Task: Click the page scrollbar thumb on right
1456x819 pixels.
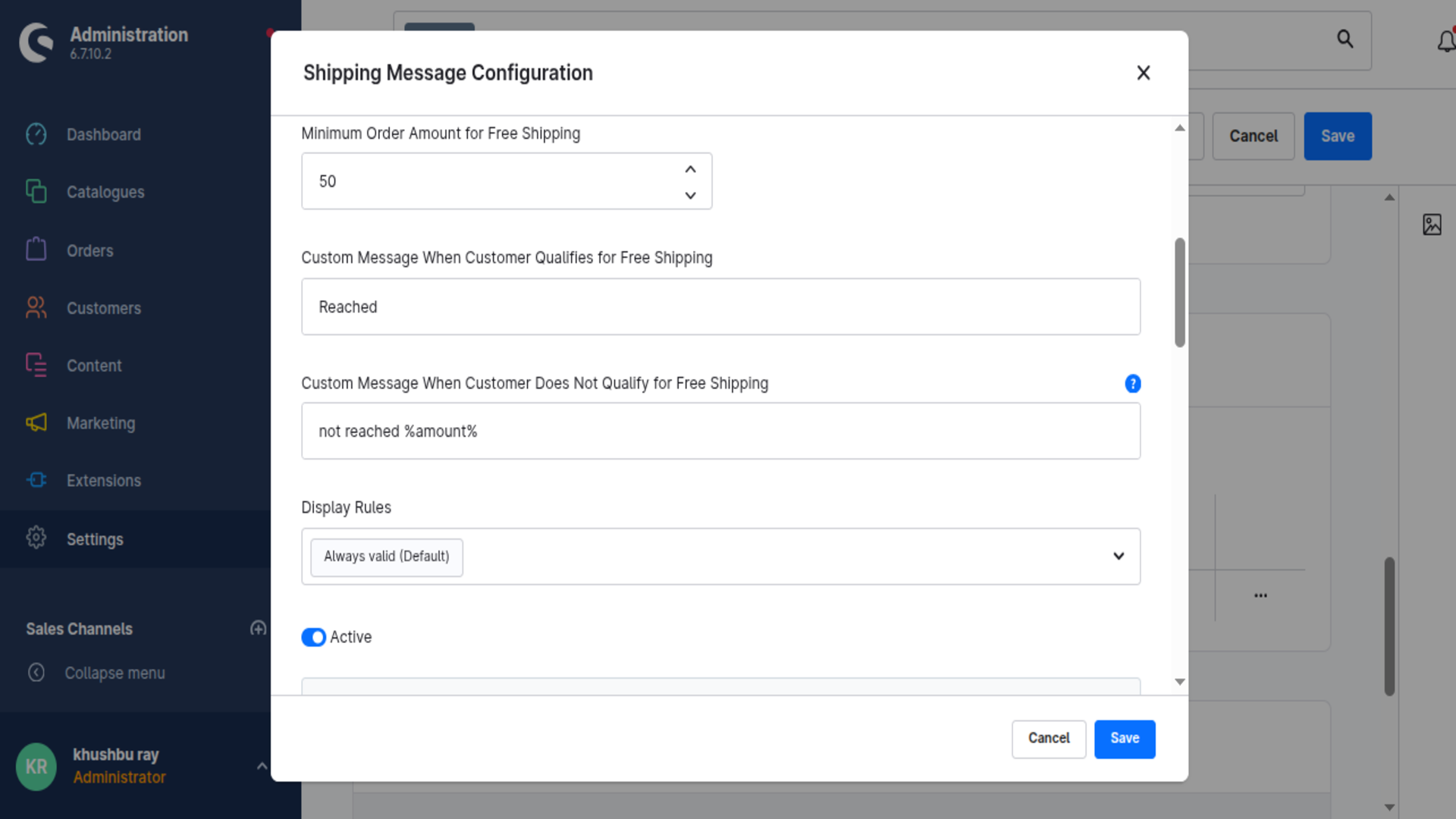Action: [x=1389, y=626]
